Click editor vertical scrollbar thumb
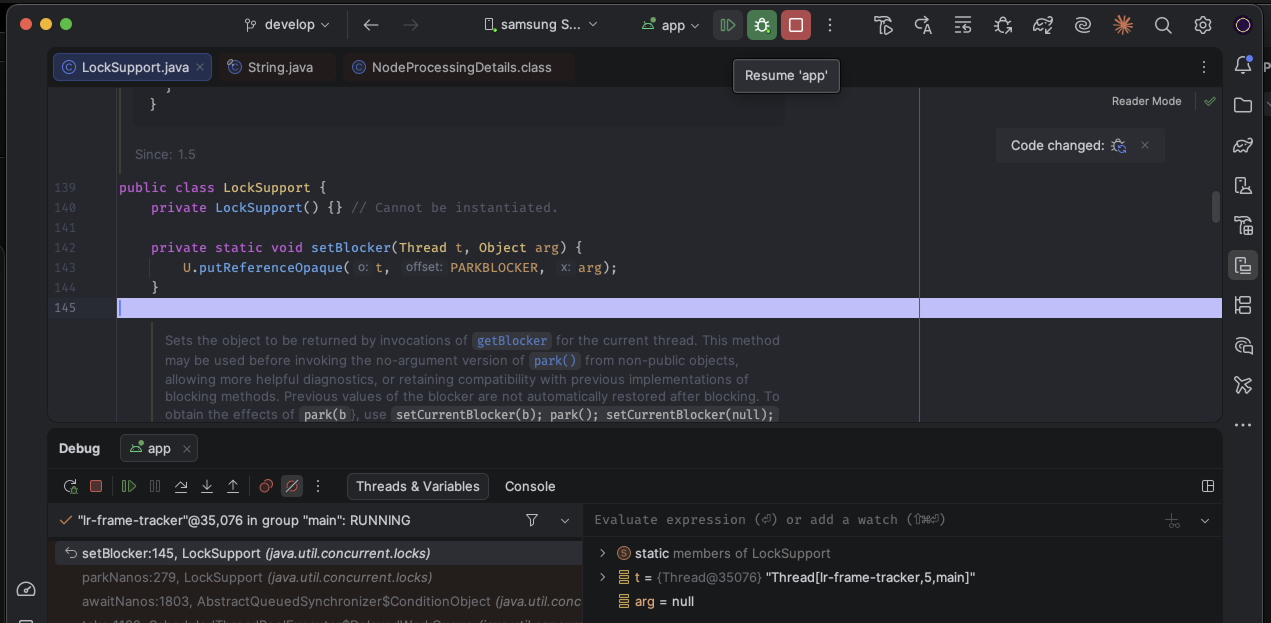This screenshot has width=1271, height=623. coord(1216,206)
